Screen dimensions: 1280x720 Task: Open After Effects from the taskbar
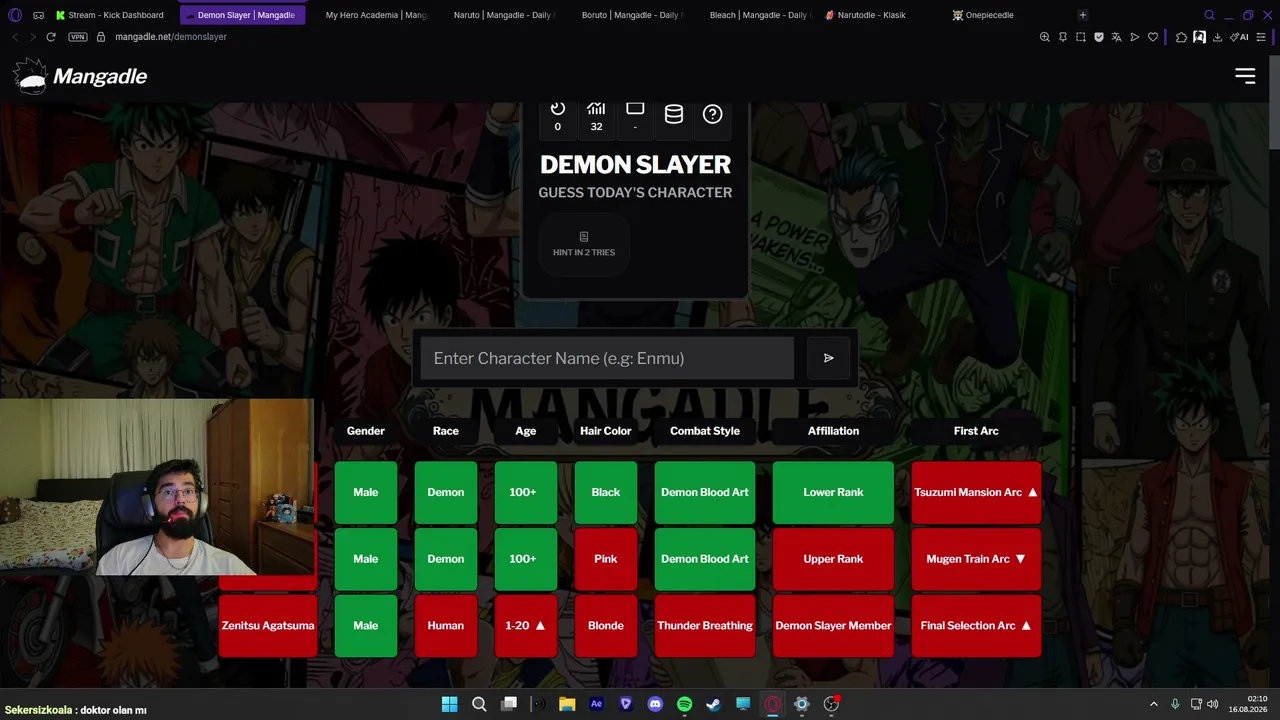pyautogui.click(x=597, y=704)
